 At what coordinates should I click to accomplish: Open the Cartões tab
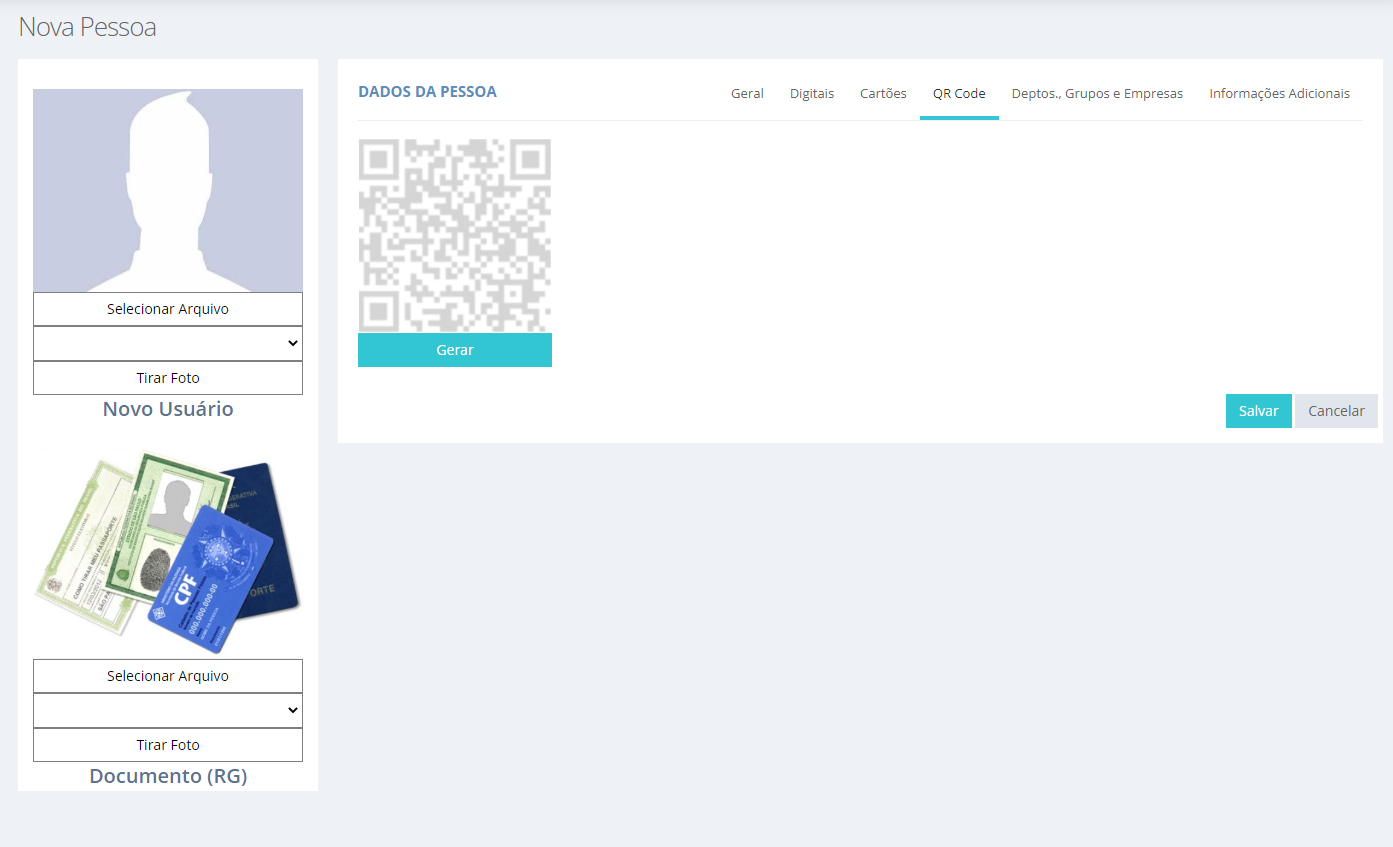click(x=883, y=93)
